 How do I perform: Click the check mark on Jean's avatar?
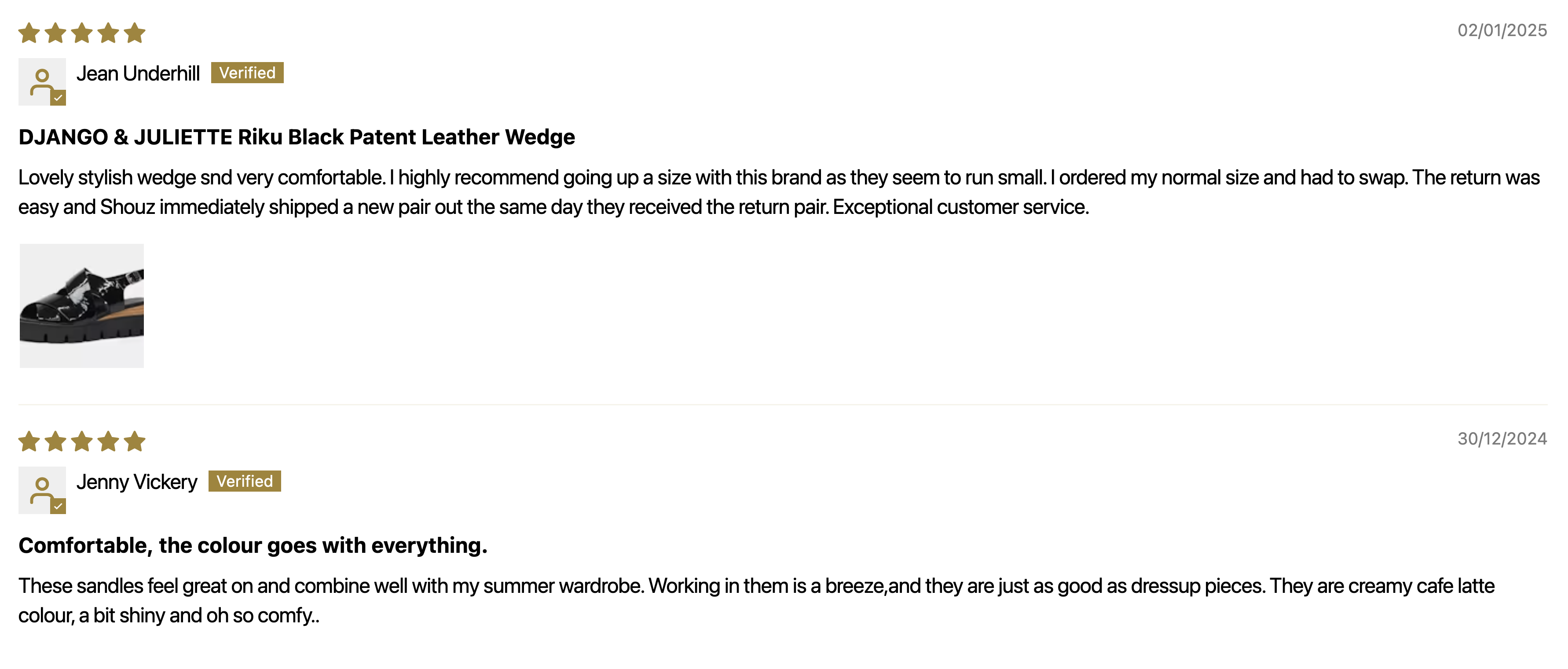59,98
